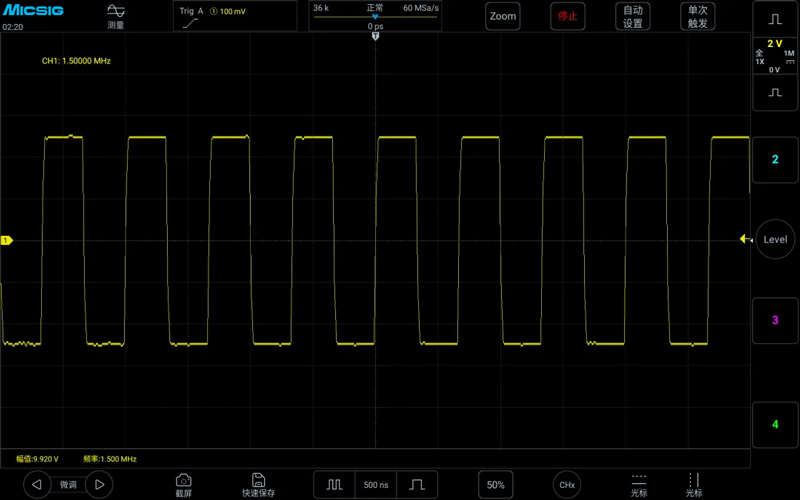Tap the quick save floppy disk icon
Screen dimensions: 800x500
pyautogui.click(x=259, y=480)
